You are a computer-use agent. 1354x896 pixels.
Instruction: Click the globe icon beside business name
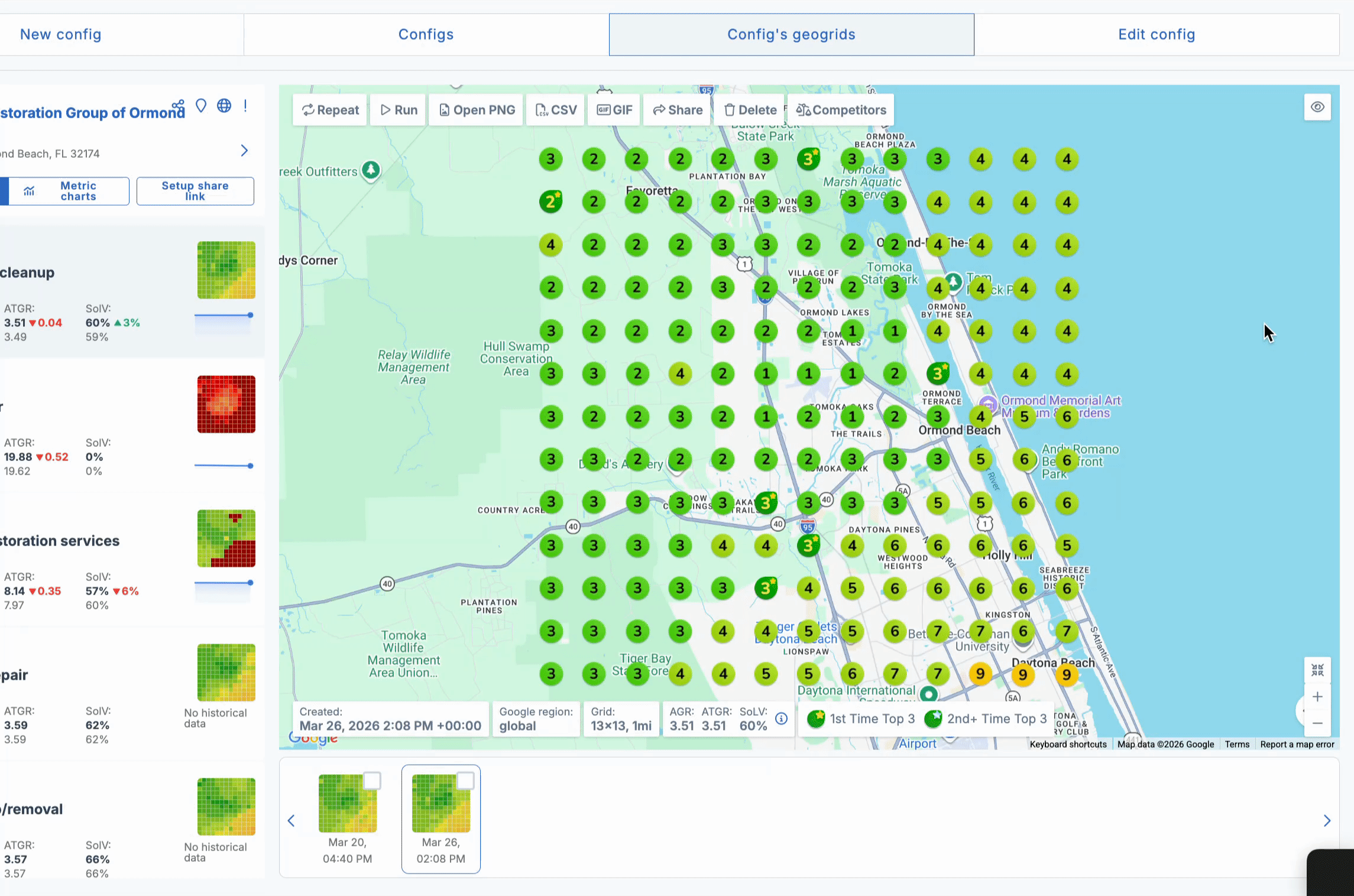click(224, 106)
